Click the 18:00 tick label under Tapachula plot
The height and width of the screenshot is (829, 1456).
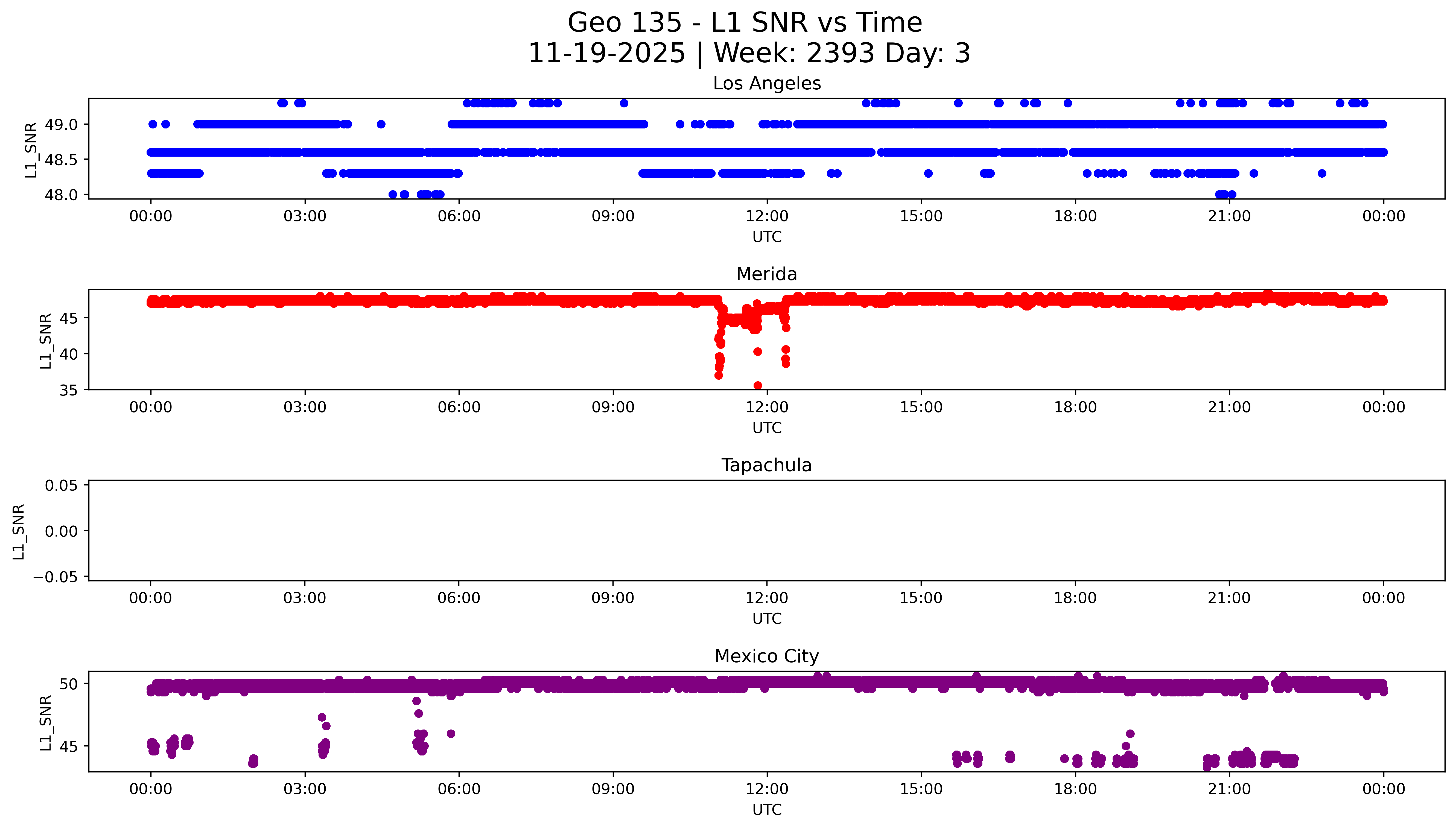click(x=1075, y=598)
